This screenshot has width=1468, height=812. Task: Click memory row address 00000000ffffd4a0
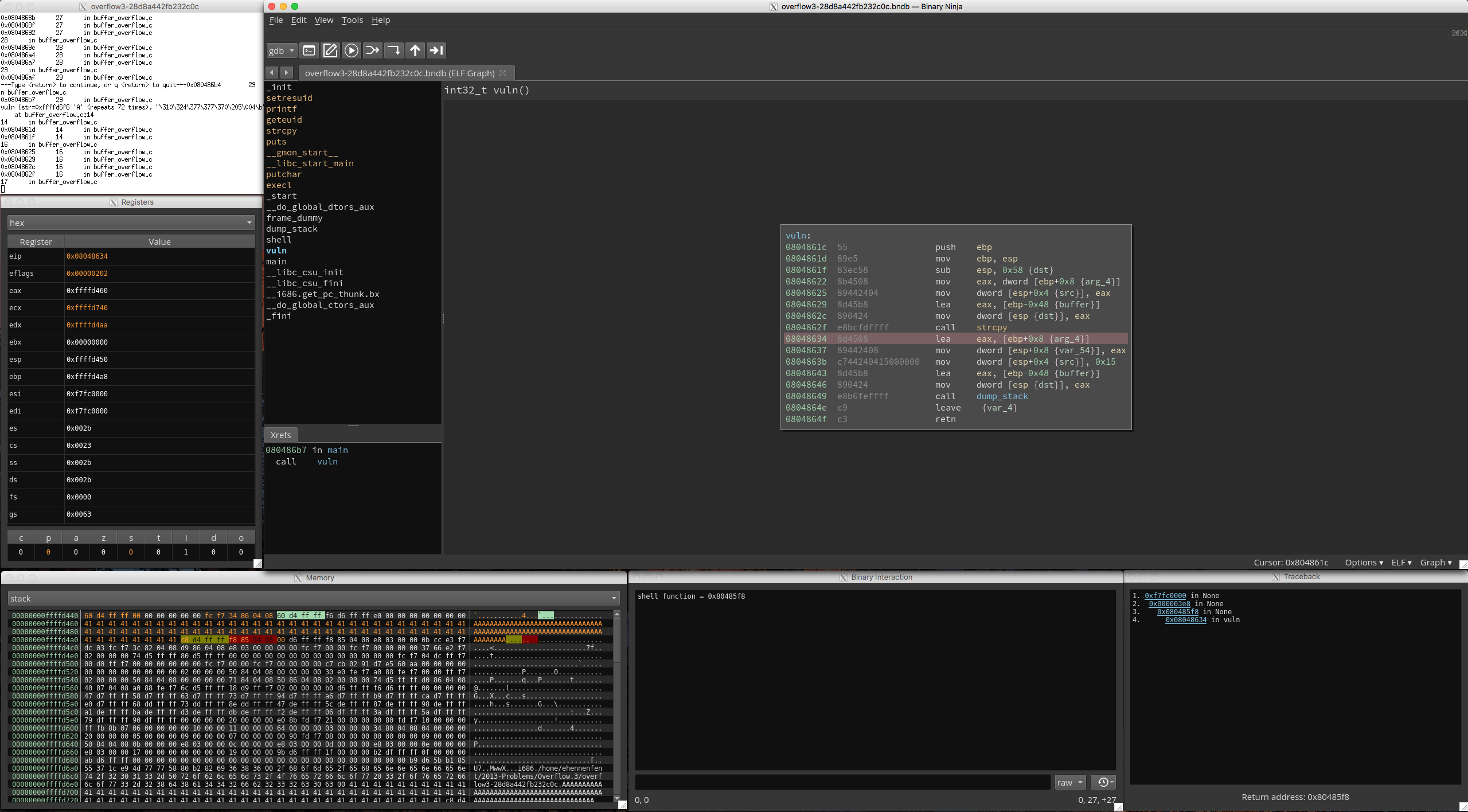(x=45, y=639)
